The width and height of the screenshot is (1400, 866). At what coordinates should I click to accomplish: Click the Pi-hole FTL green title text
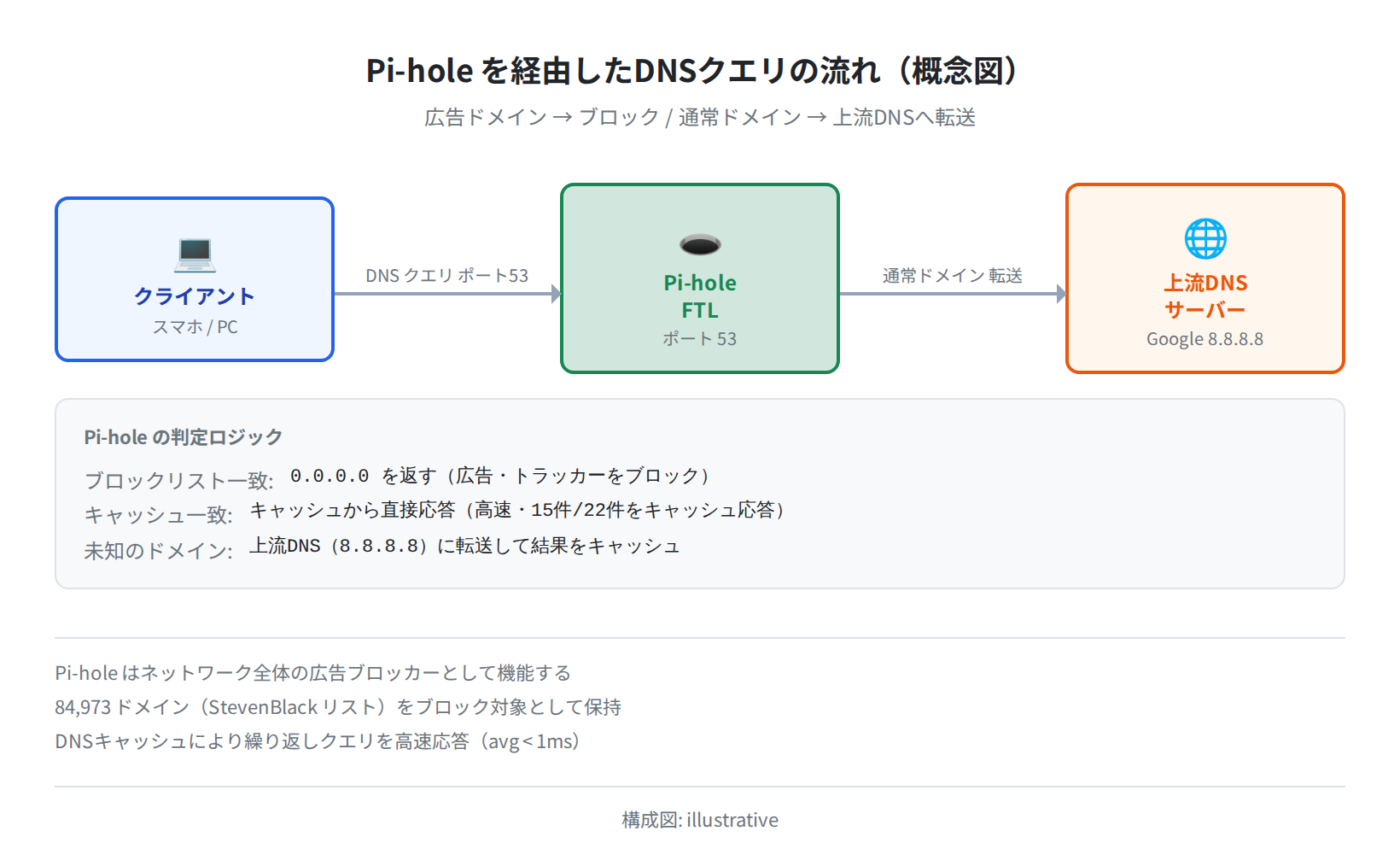click(700, 296)
